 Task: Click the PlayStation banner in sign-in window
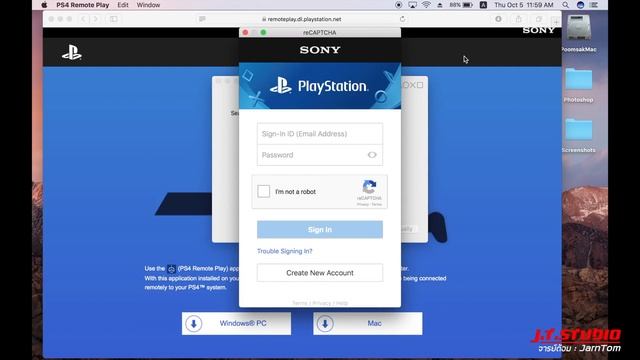click(x=320, y=86)
